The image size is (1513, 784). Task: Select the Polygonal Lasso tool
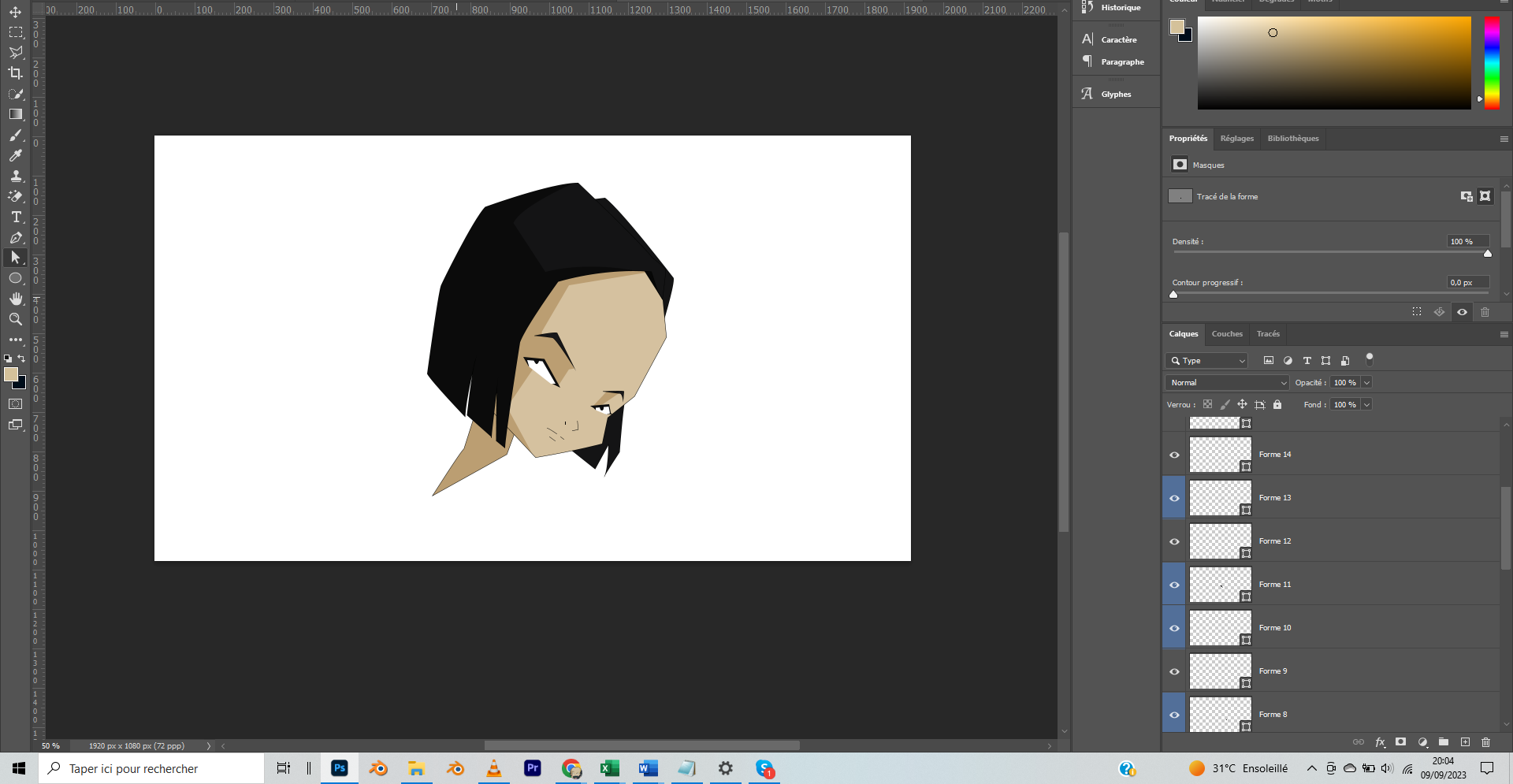pos(15,53)
